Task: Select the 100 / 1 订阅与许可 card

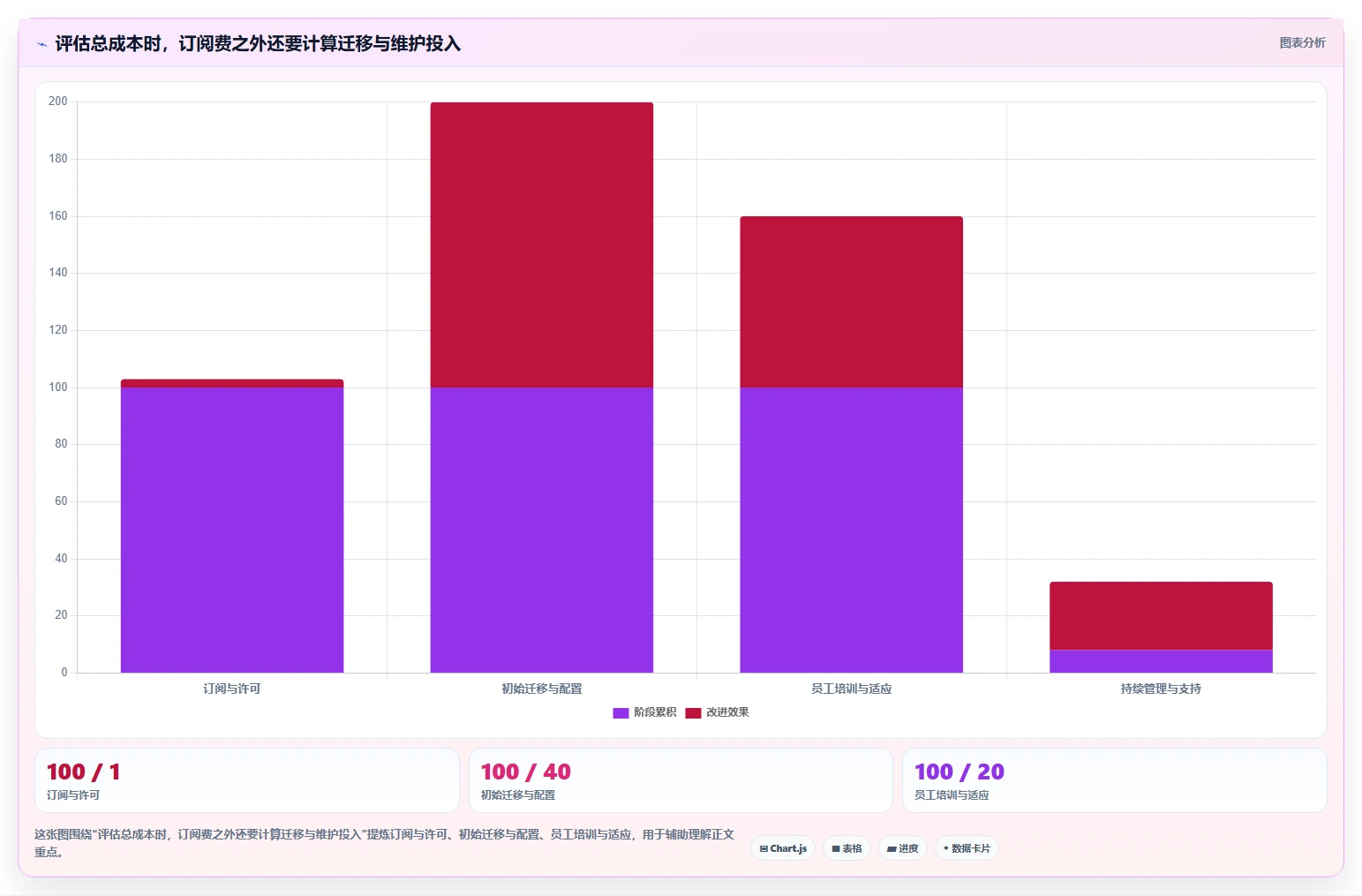Action: point(247,780)
